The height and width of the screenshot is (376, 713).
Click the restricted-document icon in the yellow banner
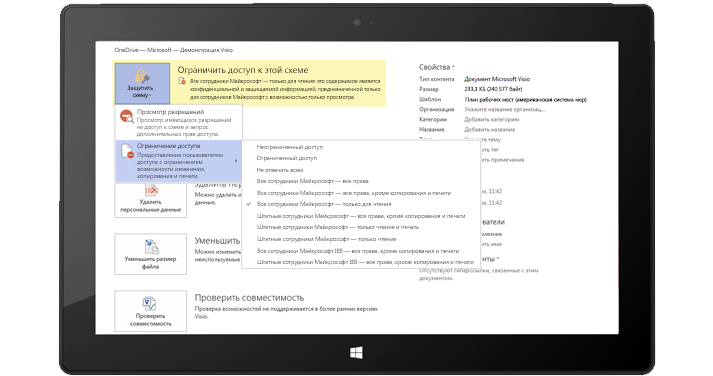tap(182, 81)
